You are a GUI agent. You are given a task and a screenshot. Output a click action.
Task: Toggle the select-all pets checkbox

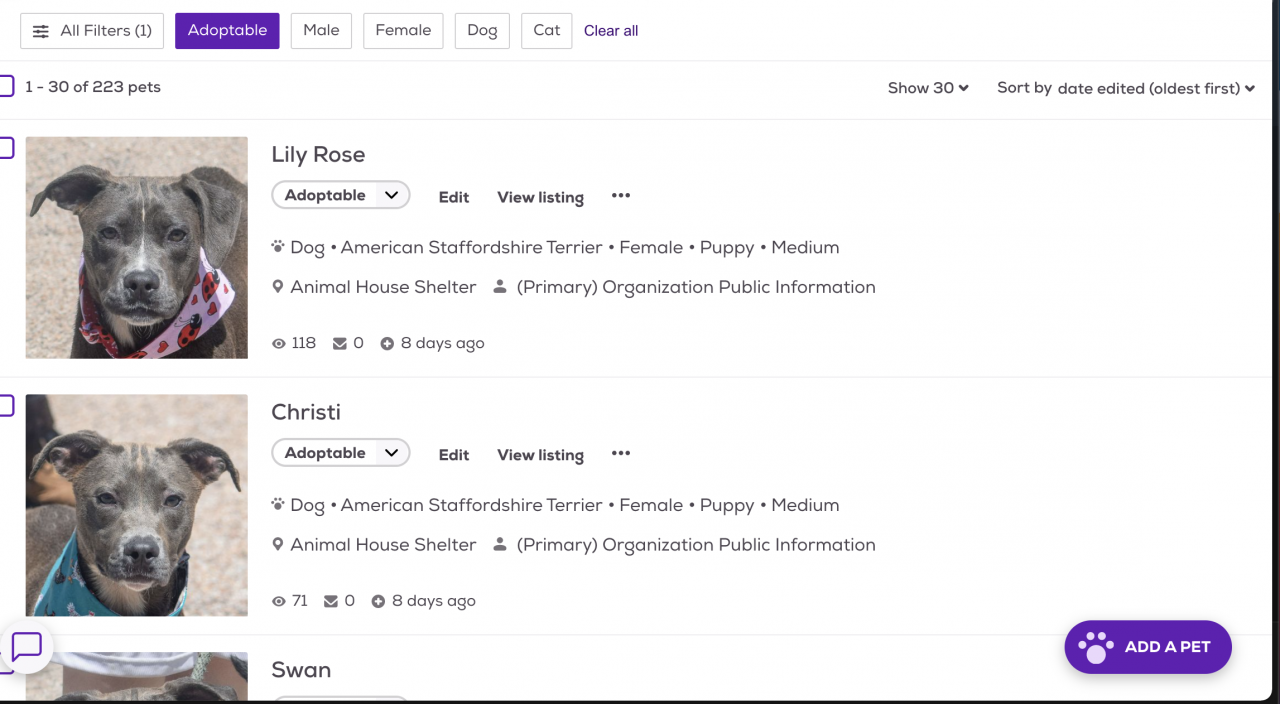tap(5, 87)
